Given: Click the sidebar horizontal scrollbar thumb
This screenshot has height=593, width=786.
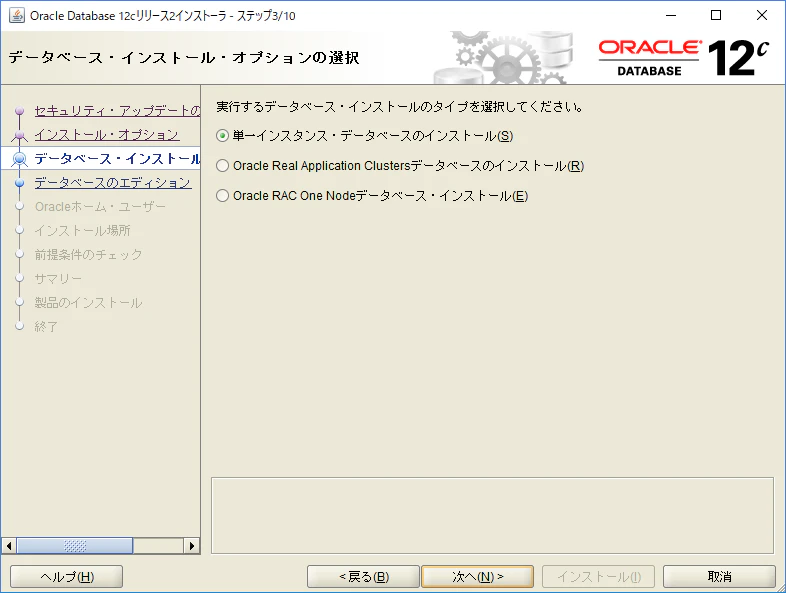Looking at the screenshot, I should click(75, 545).
